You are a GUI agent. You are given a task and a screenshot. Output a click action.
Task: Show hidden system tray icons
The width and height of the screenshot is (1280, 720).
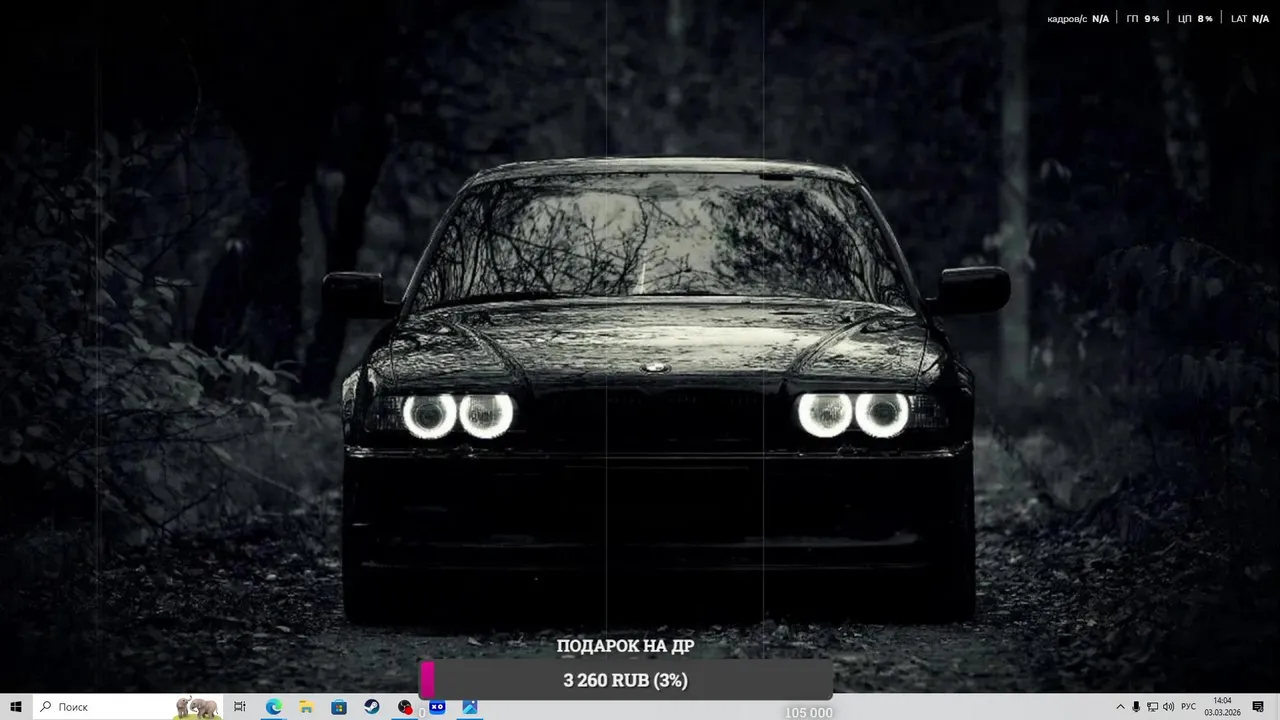pos(1120,707)
